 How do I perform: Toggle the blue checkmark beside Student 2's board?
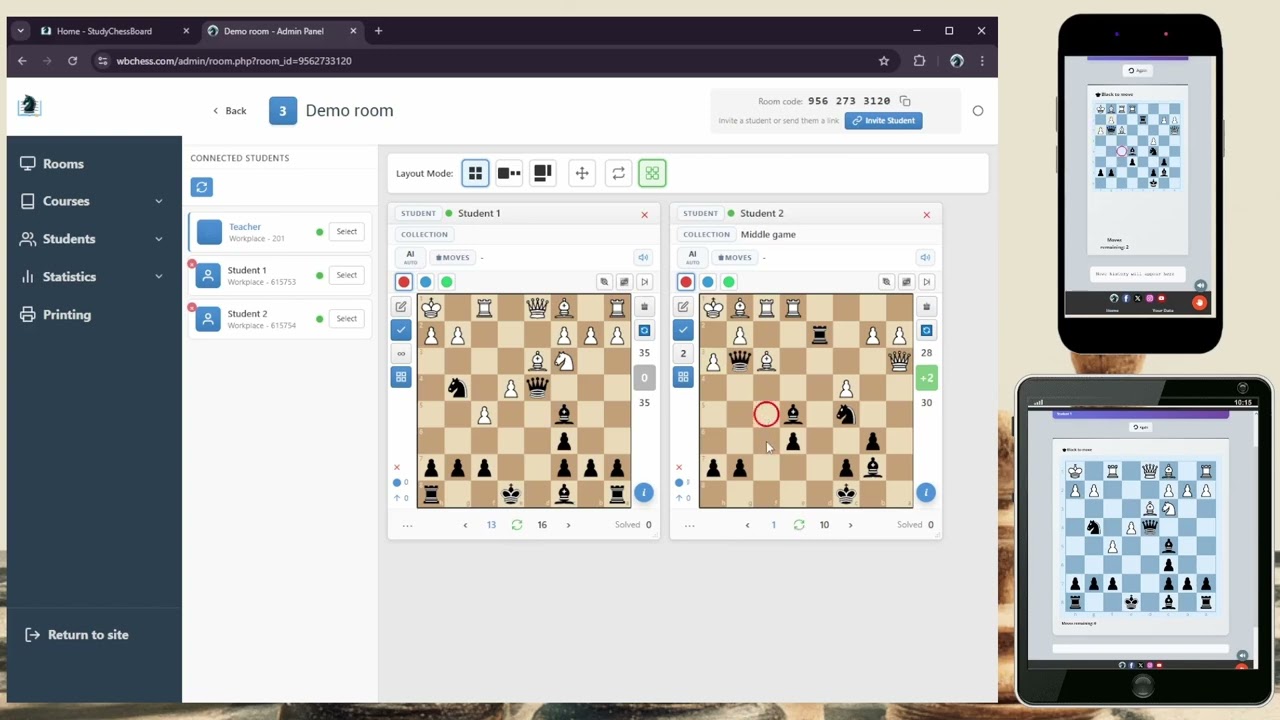coord(683,329)
